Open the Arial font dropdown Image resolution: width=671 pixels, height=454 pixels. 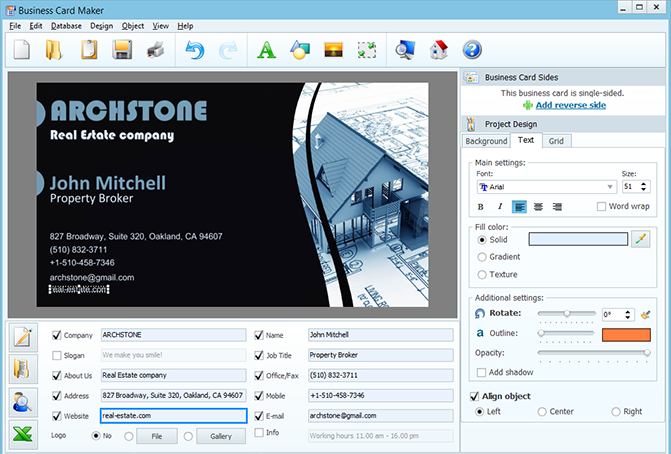(546, 187)
